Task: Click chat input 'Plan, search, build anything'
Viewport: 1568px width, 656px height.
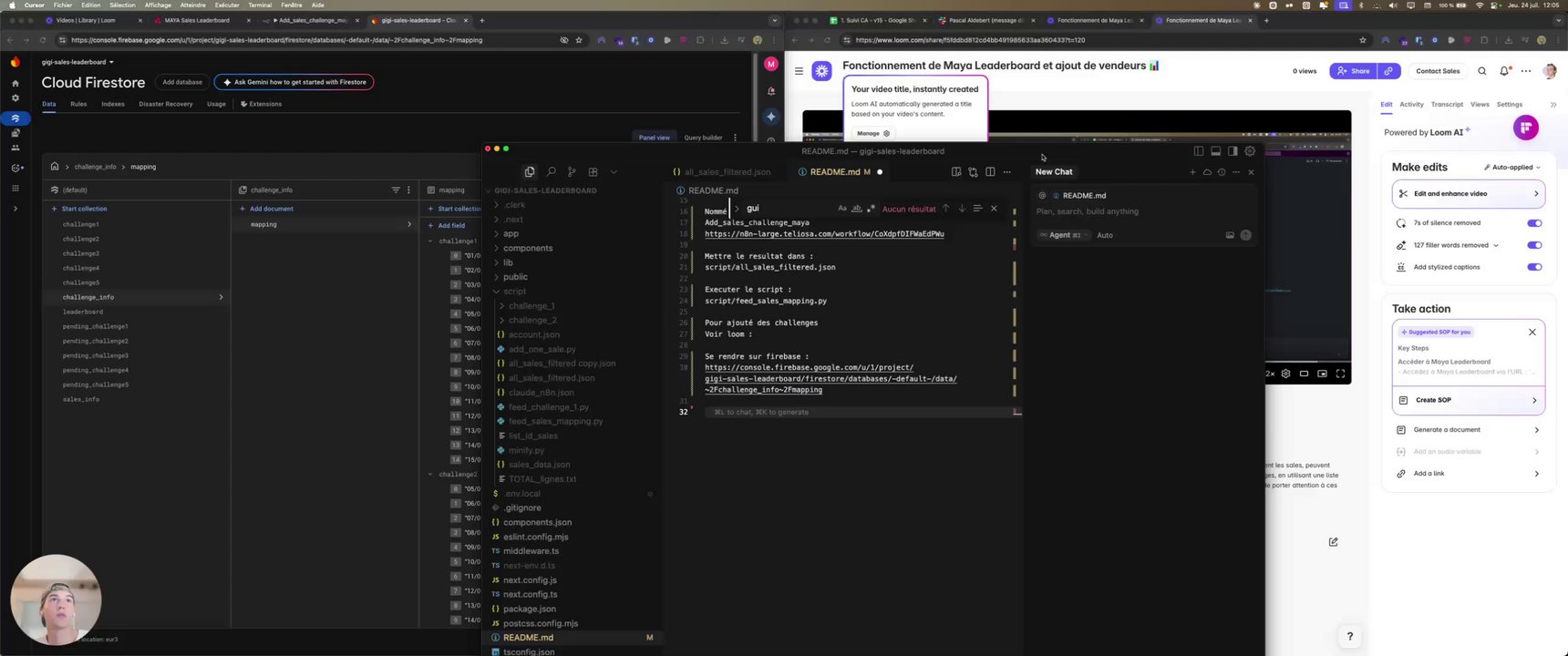Action: point(1144,211)
